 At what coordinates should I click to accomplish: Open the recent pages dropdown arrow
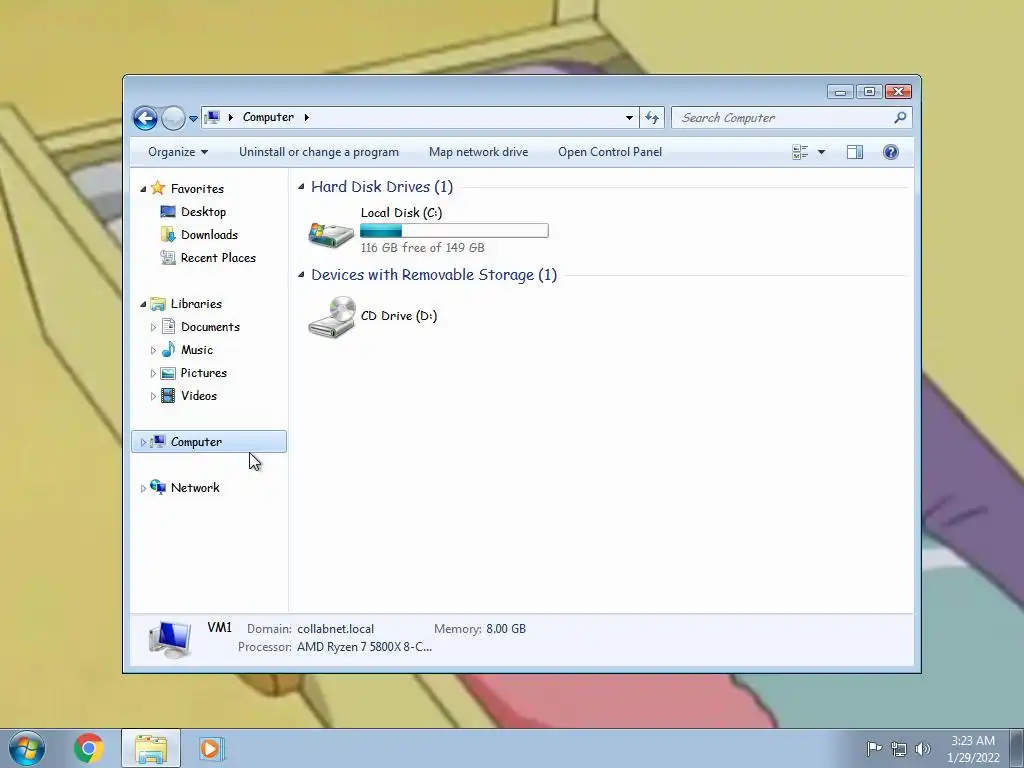pos(193,119)
